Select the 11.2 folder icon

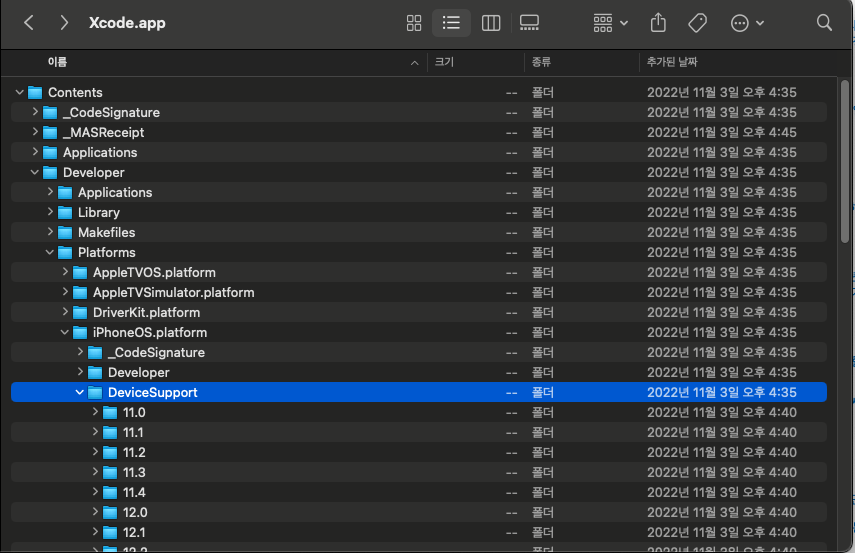(x=110, y=453)
